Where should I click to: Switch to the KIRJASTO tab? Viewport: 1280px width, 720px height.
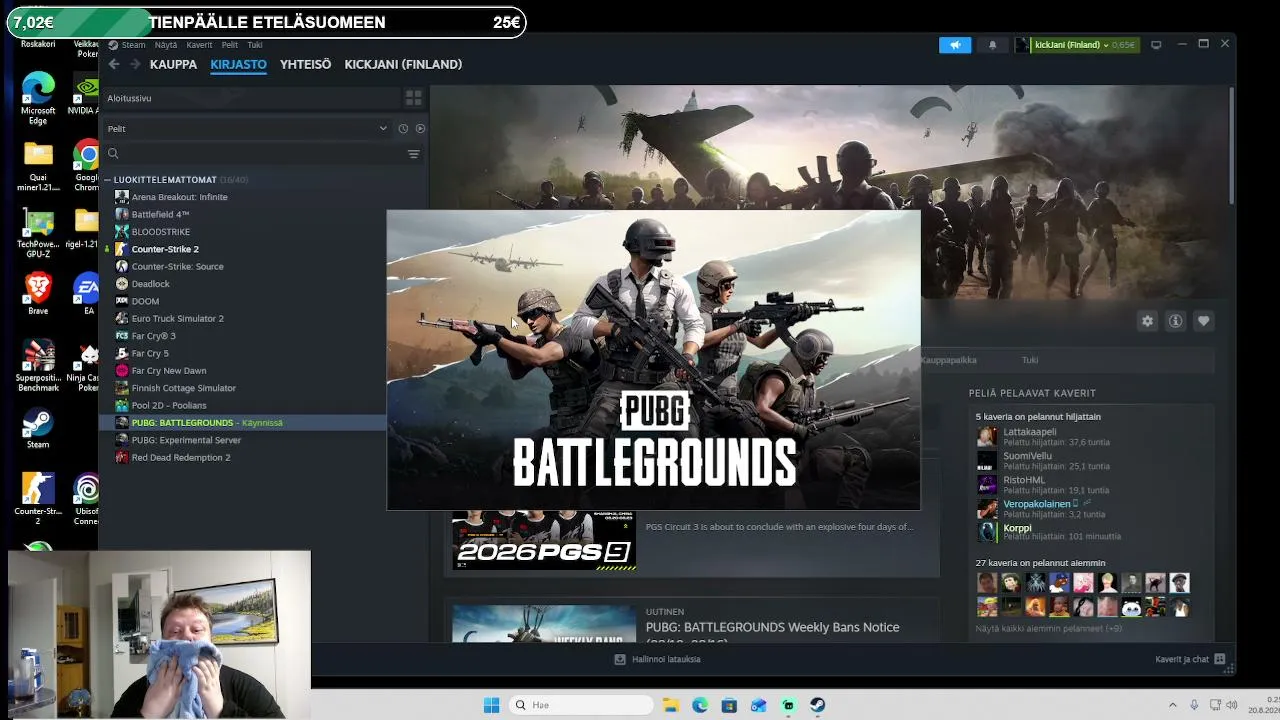coord(238,64)
